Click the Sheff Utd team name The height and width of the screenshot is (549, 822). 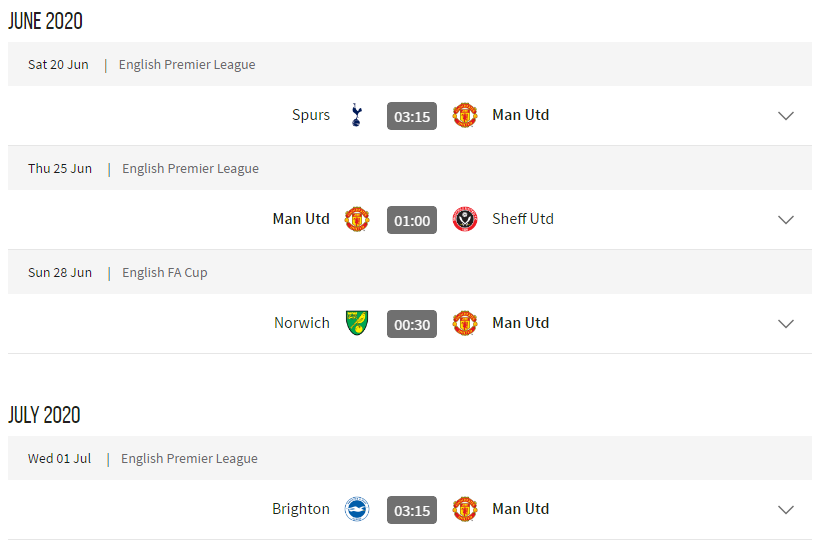point(523,219)
